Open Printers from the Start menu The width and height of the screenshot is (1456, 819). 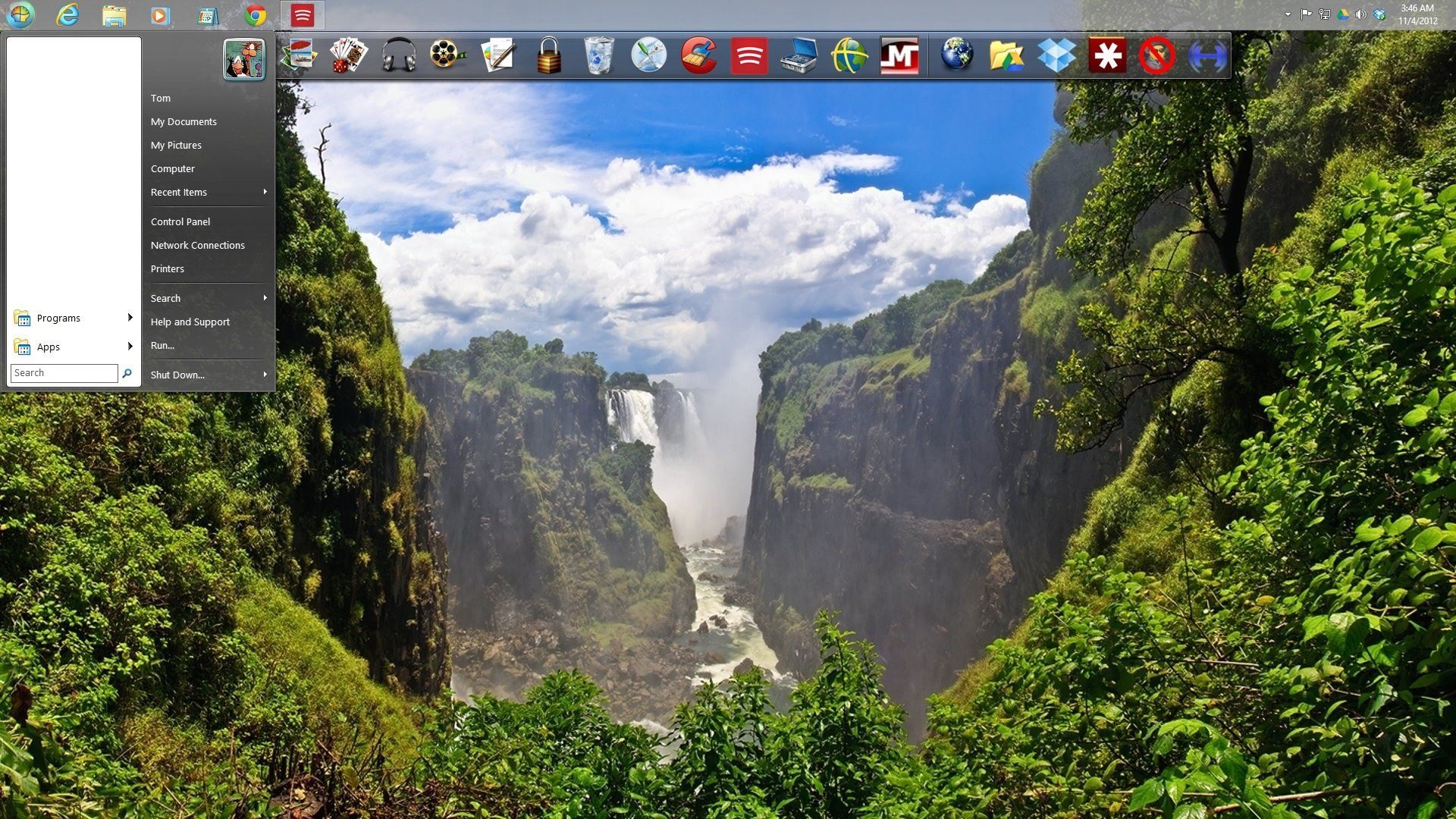pyautogui.click(x=209, y=268)
